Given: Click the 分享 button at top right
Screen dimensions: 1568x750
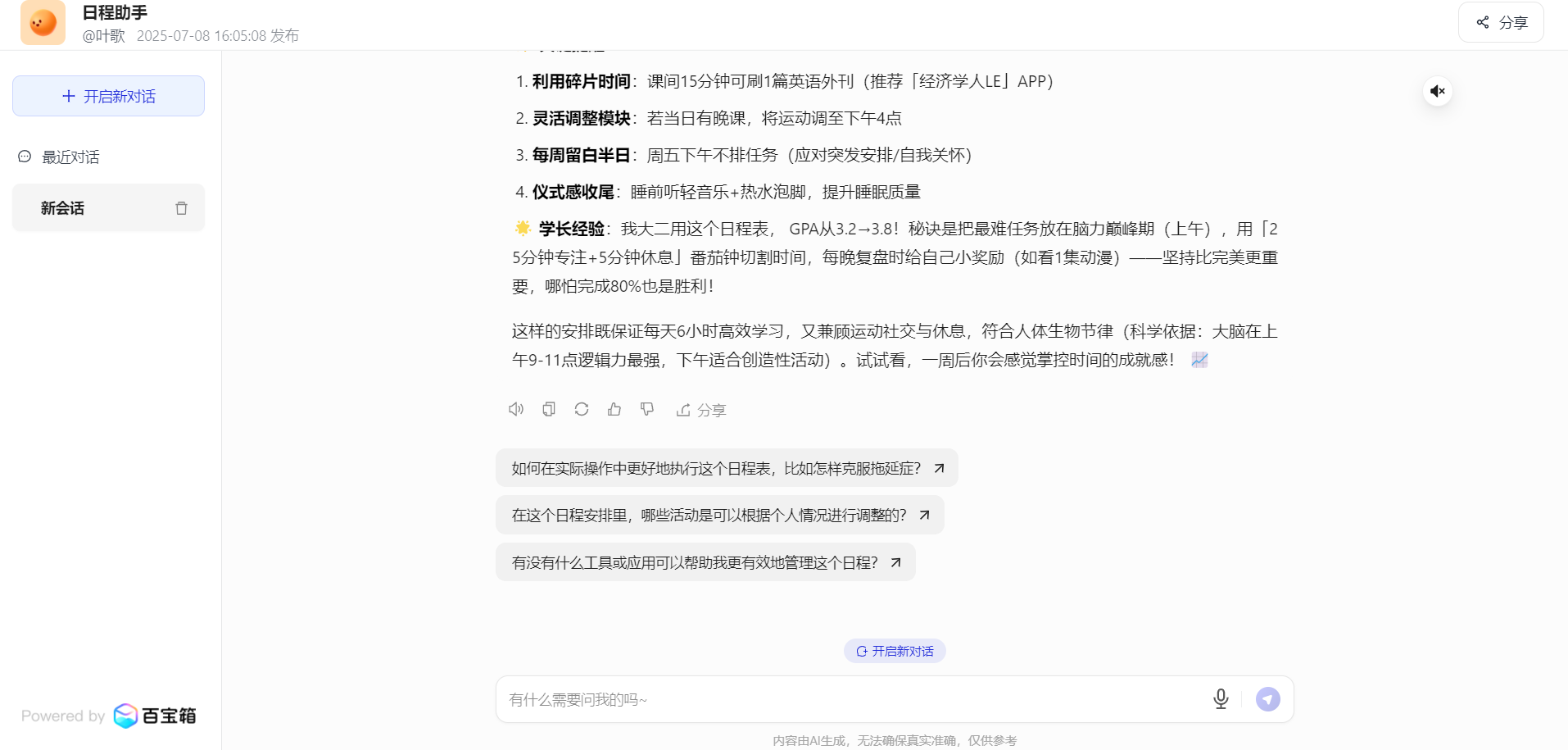Looking at the screenshot, I should click(x=1501, y=22).
